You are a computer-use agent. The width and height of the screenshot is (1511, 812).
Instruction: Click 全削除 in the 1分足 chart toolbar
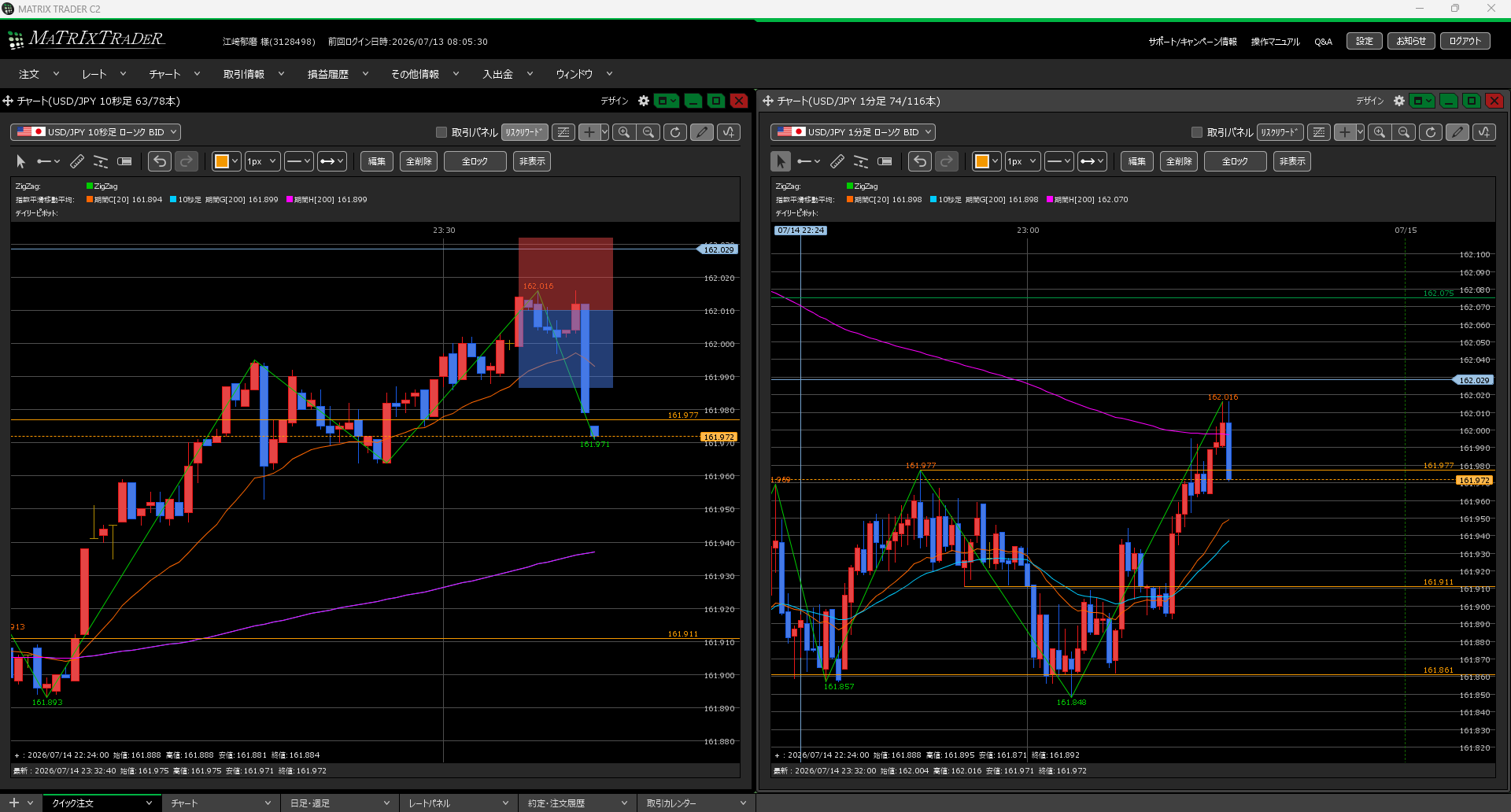coord(1179,161)
